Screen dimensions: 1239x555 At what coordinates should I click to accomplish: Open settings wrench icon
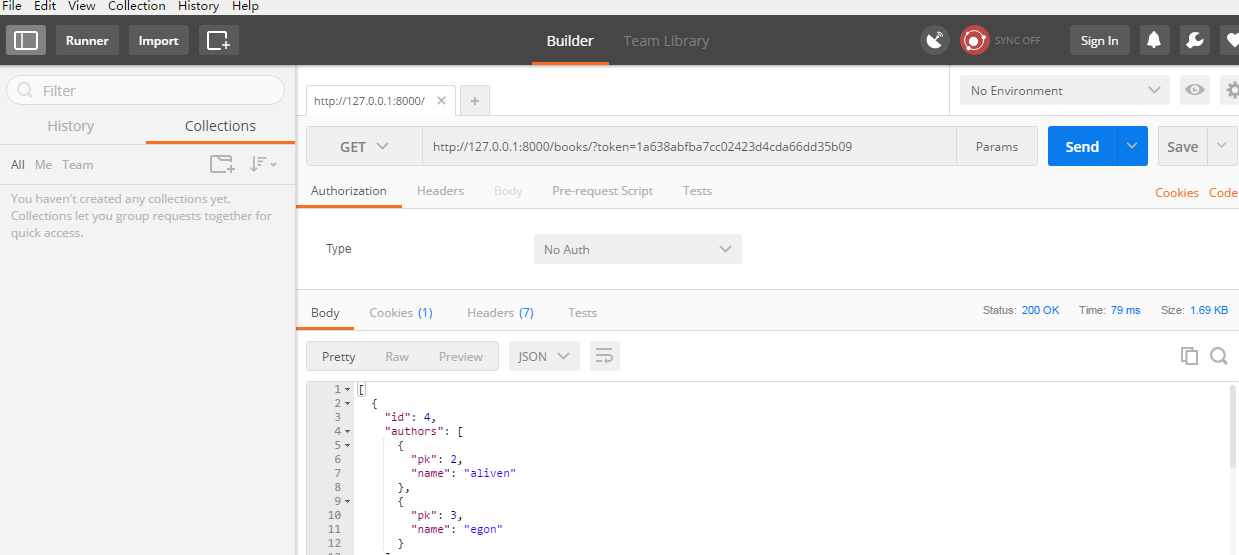(1194, 41)
